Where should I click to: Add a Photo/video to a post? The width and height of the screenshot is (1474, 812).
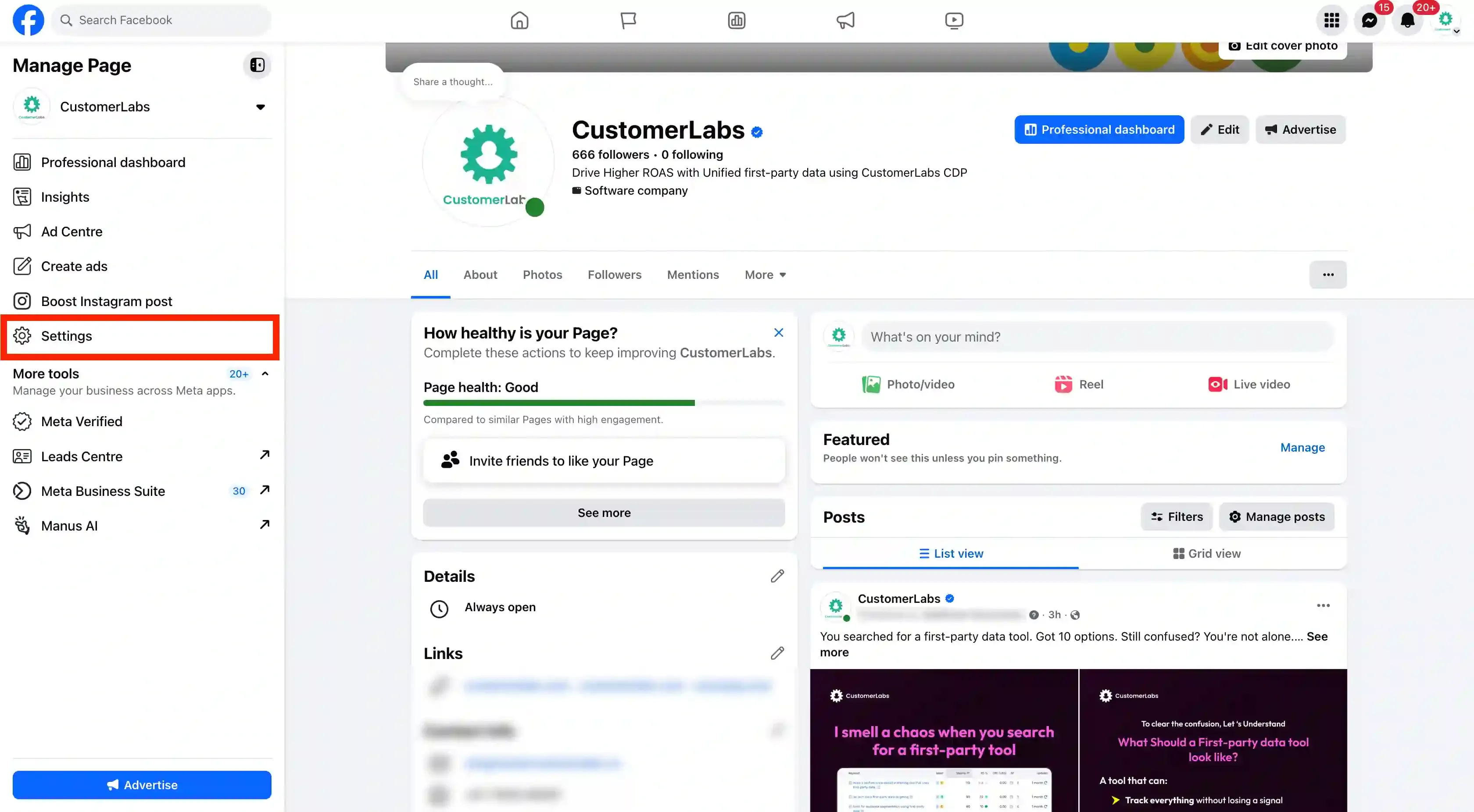(x=908, y=385)
